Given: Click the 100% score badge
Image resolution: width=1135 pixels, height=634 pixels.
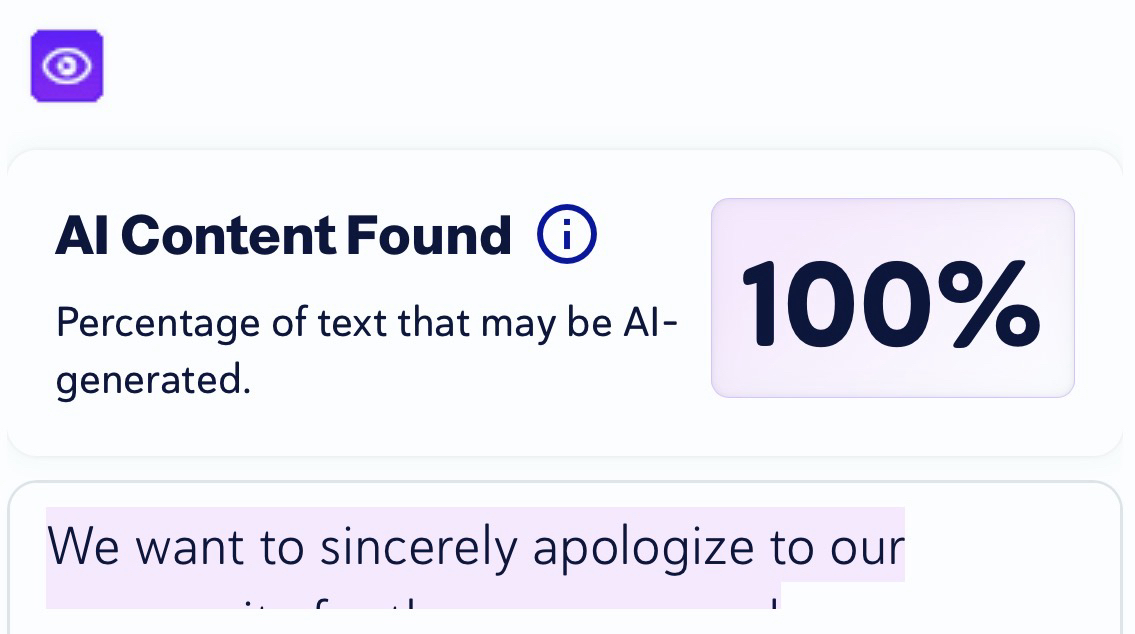Looking at the screenshot, I should (x=892, y=298).
